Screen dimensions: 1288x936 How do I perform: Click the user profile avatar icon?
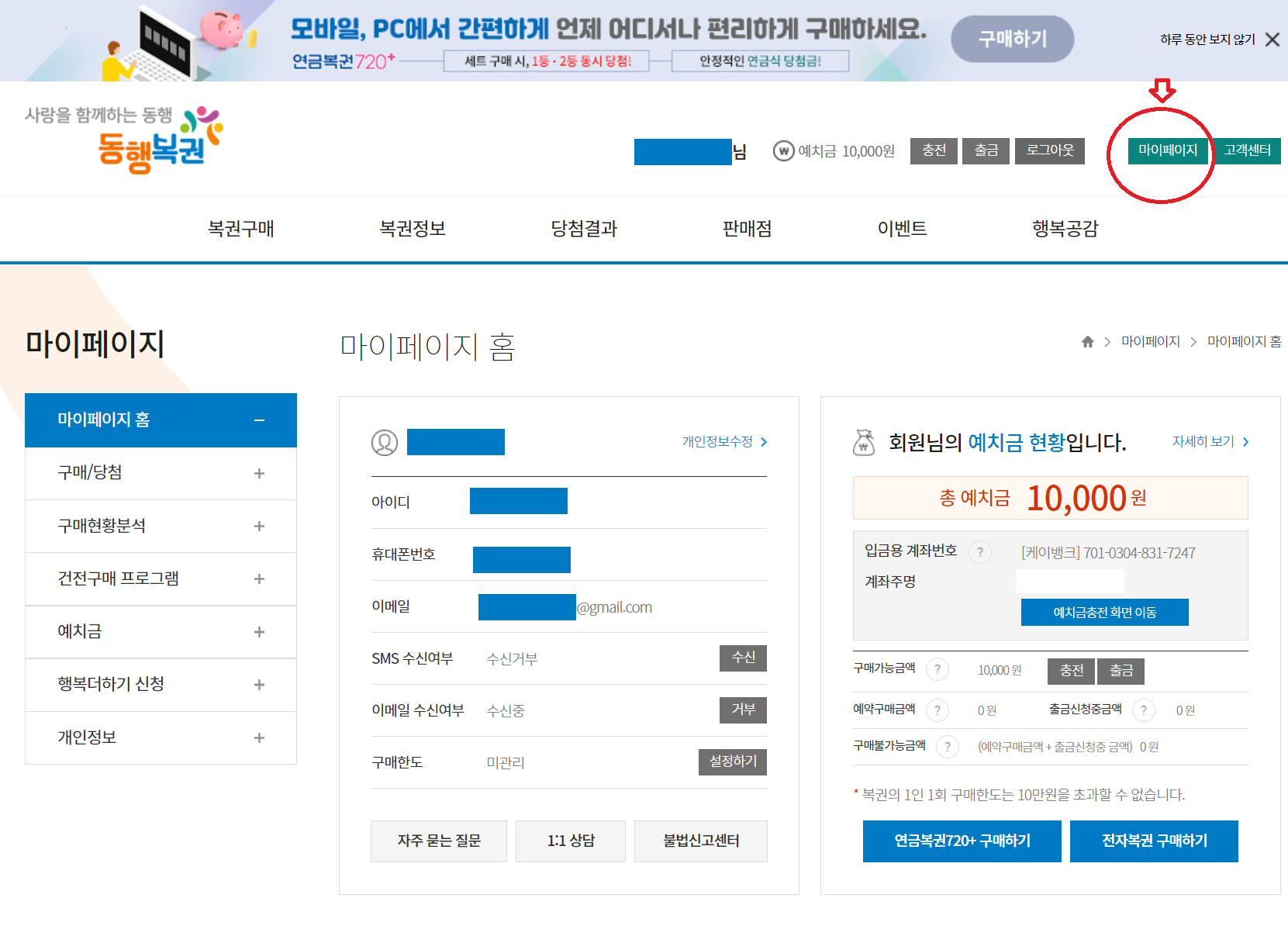tap(385, 443)
